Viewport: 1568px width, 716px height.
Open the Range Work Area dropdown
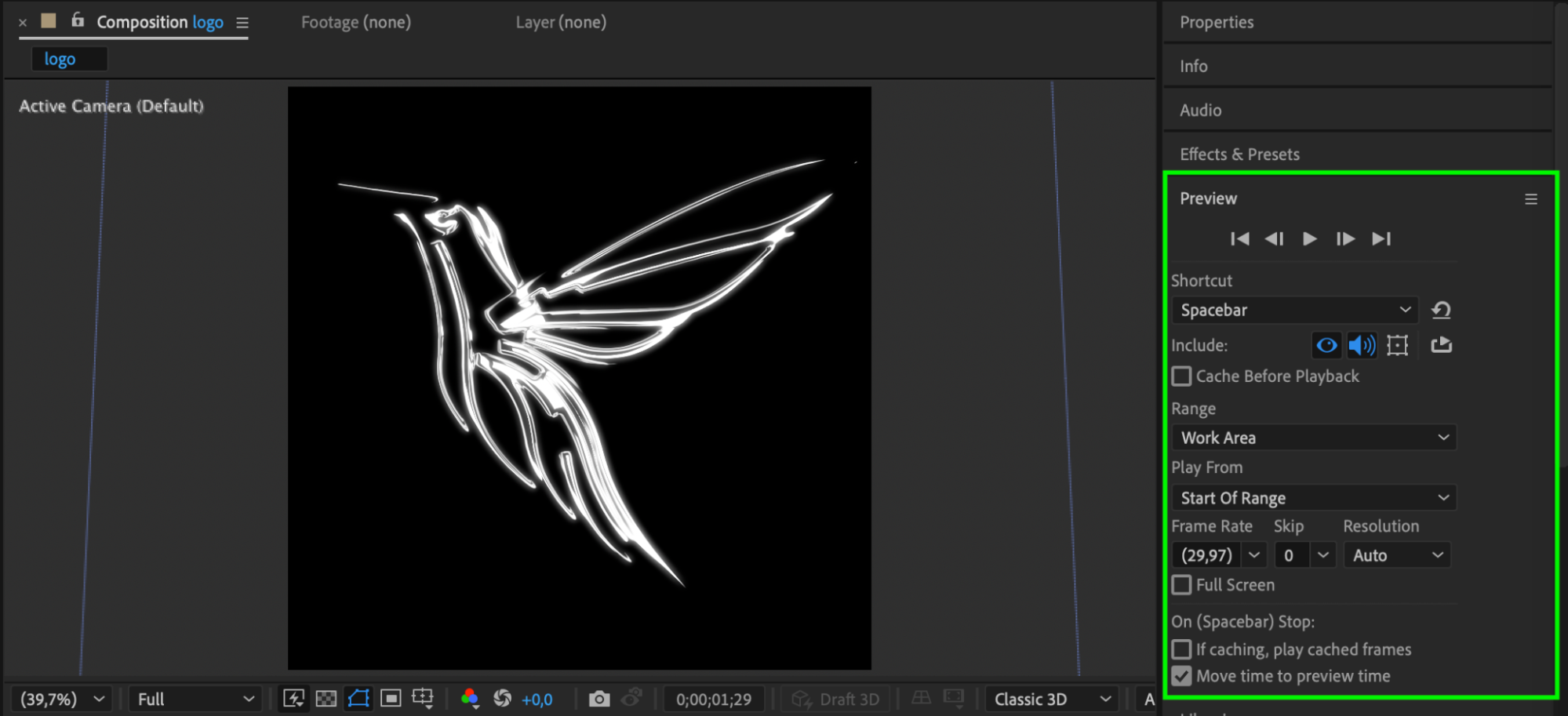coord(1314,438)
